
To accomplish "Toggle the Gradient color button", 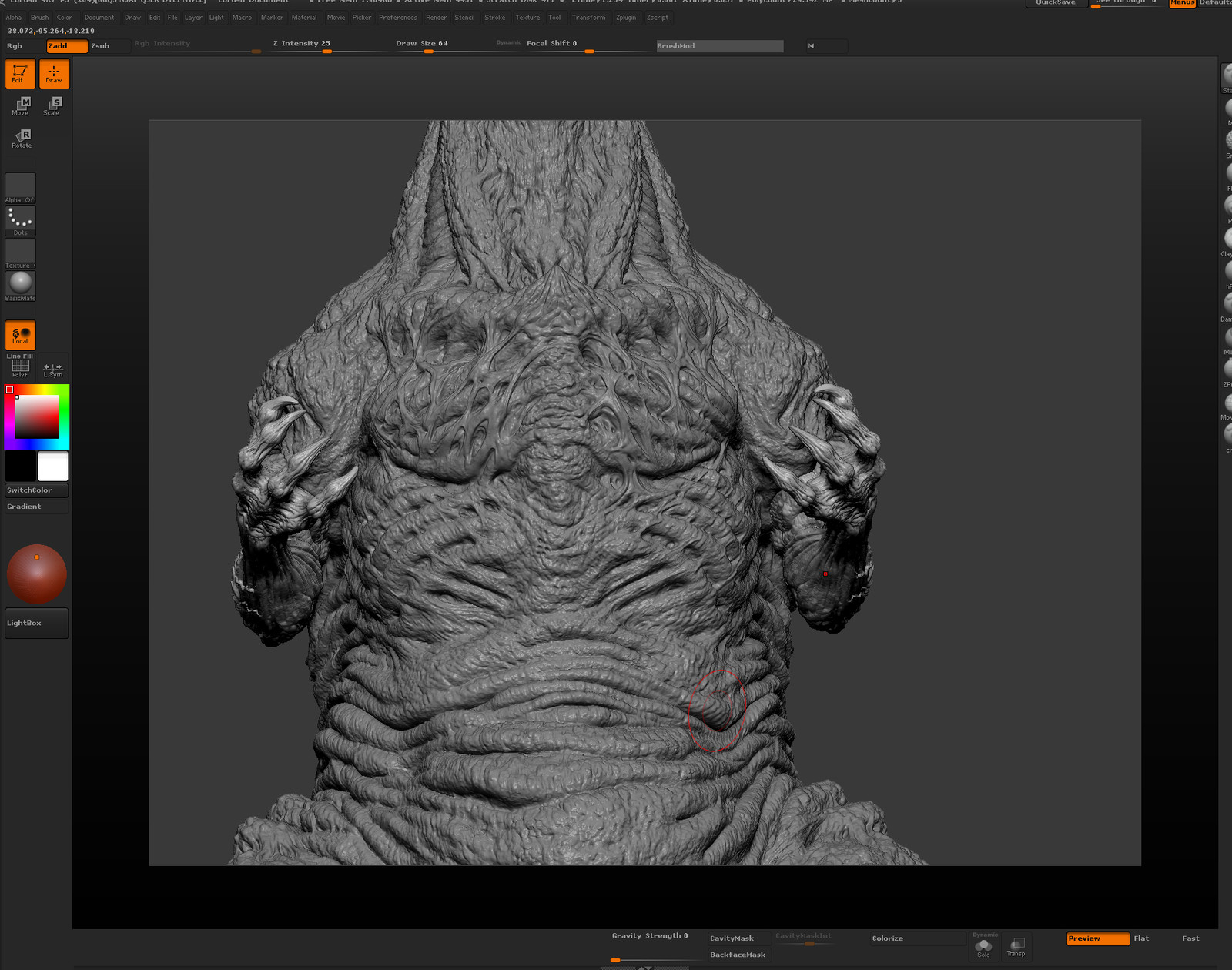I will click(x=36, y=507).
